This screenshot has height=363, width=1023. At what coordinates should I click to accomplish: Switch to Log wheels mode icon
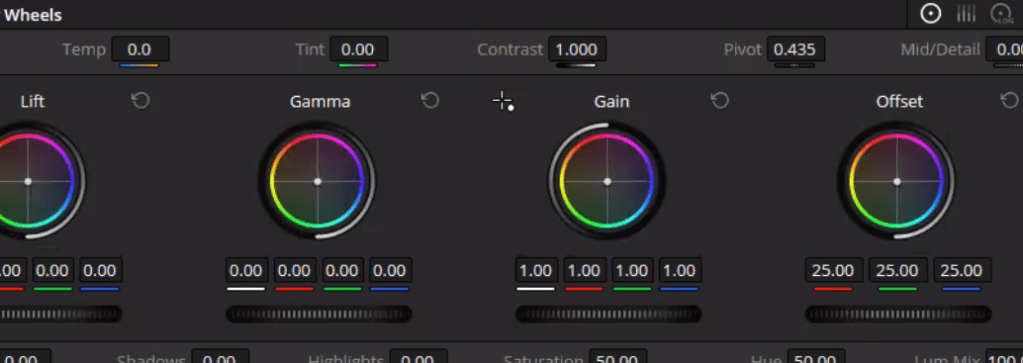(1001, 14)
